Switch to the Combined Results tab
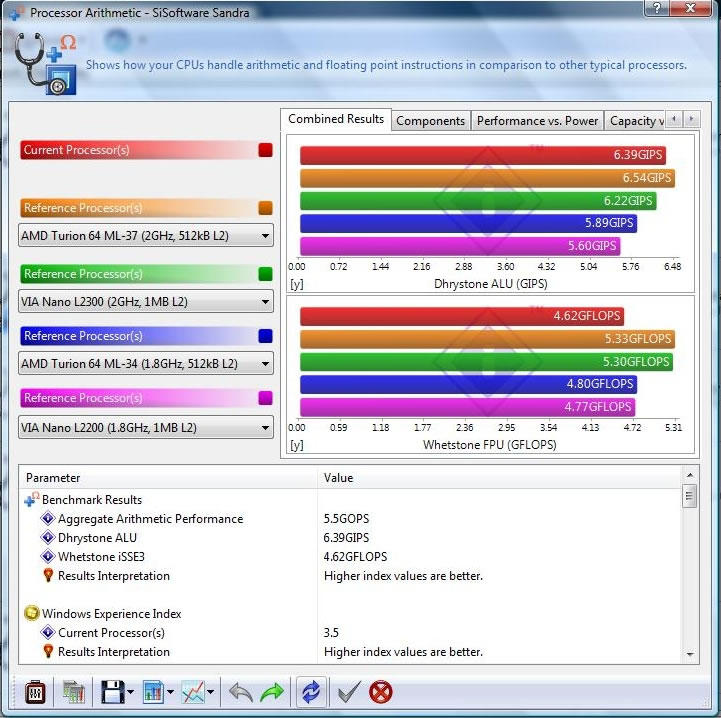721x718 pixels. [x=336, y=119]
